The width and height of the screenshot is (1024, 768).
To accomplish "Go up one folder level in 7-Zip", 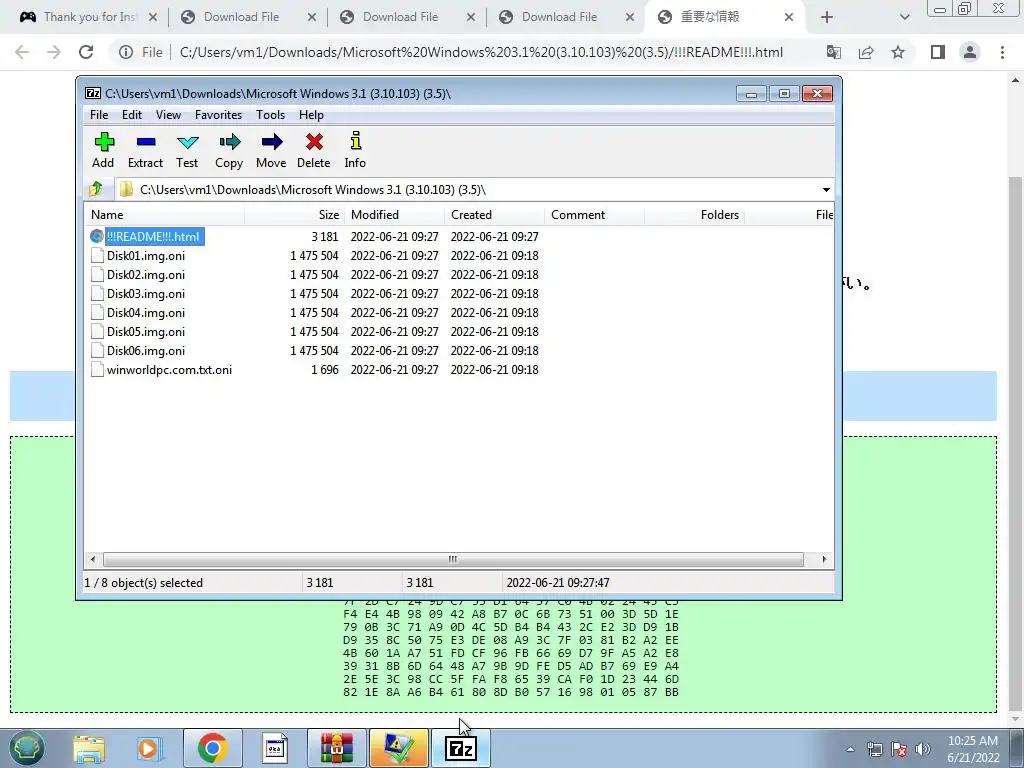I will click(x=96, y=189).
